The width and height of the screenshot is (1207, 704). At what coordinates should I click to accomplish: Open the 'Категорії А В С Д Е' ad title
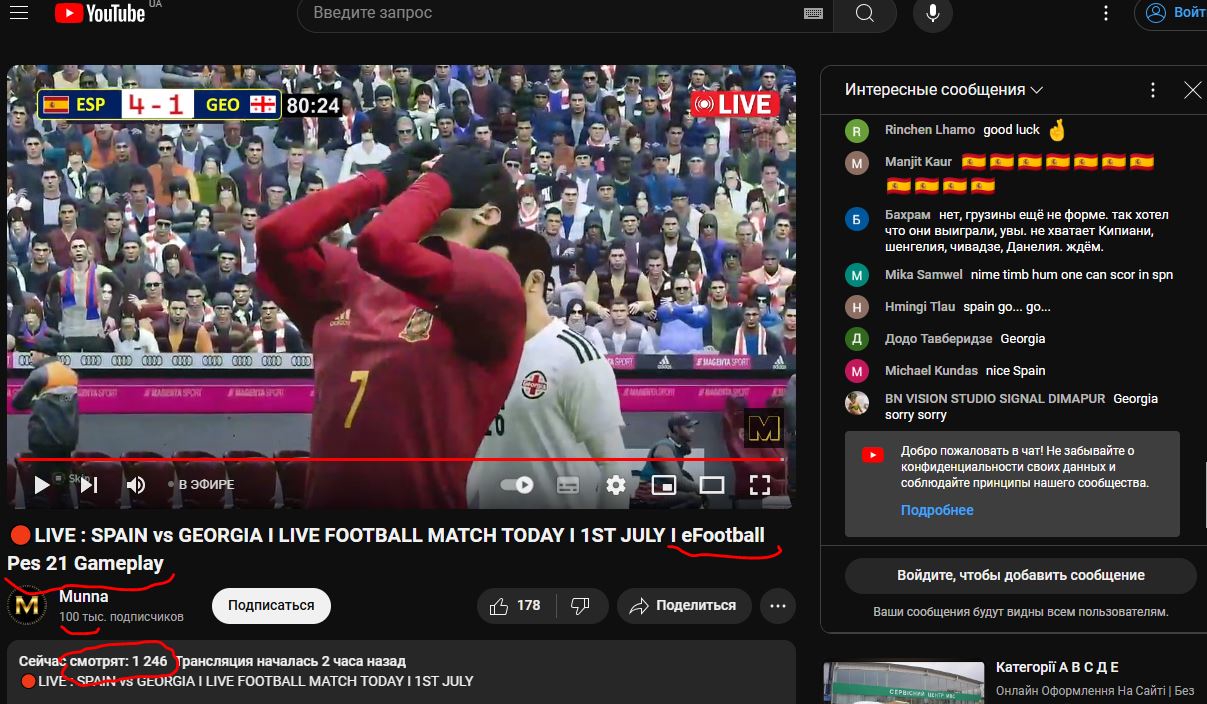coord(1057,667)
